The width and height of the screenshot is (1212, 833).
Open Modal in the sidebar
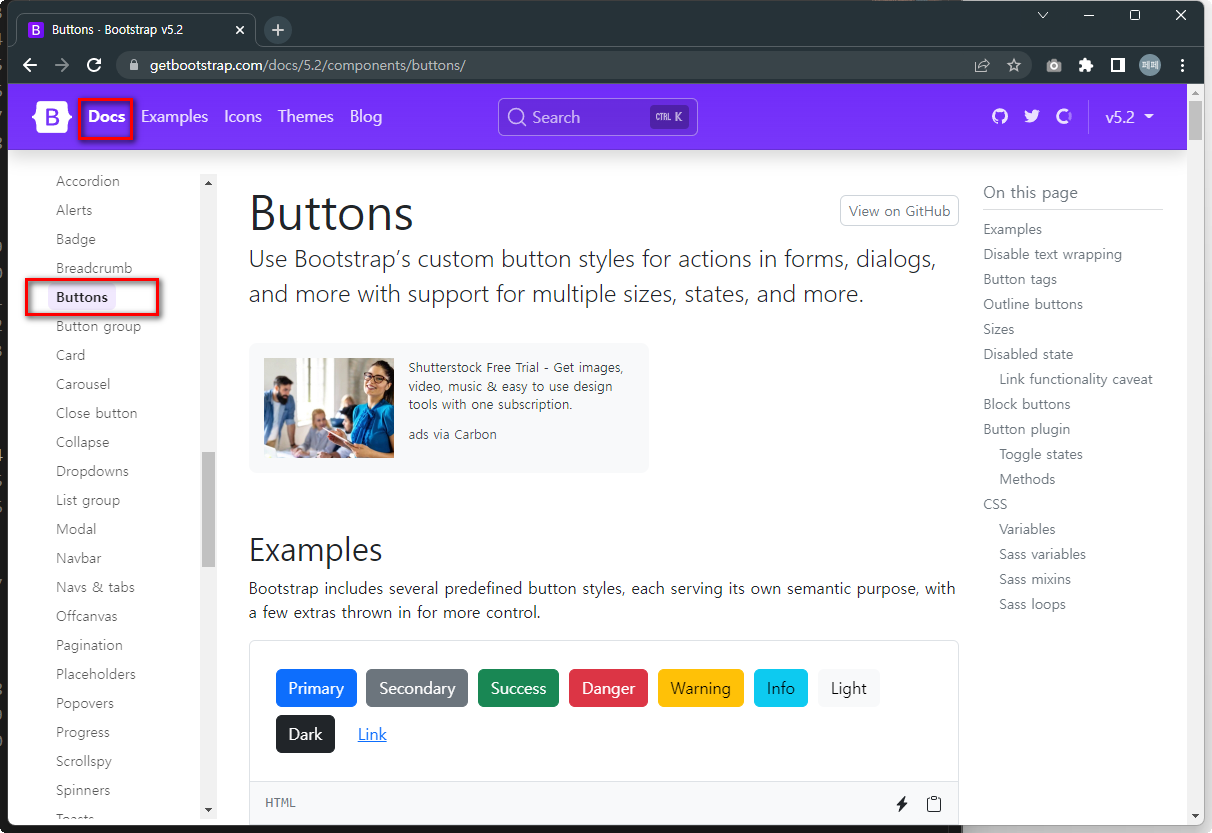76,529
